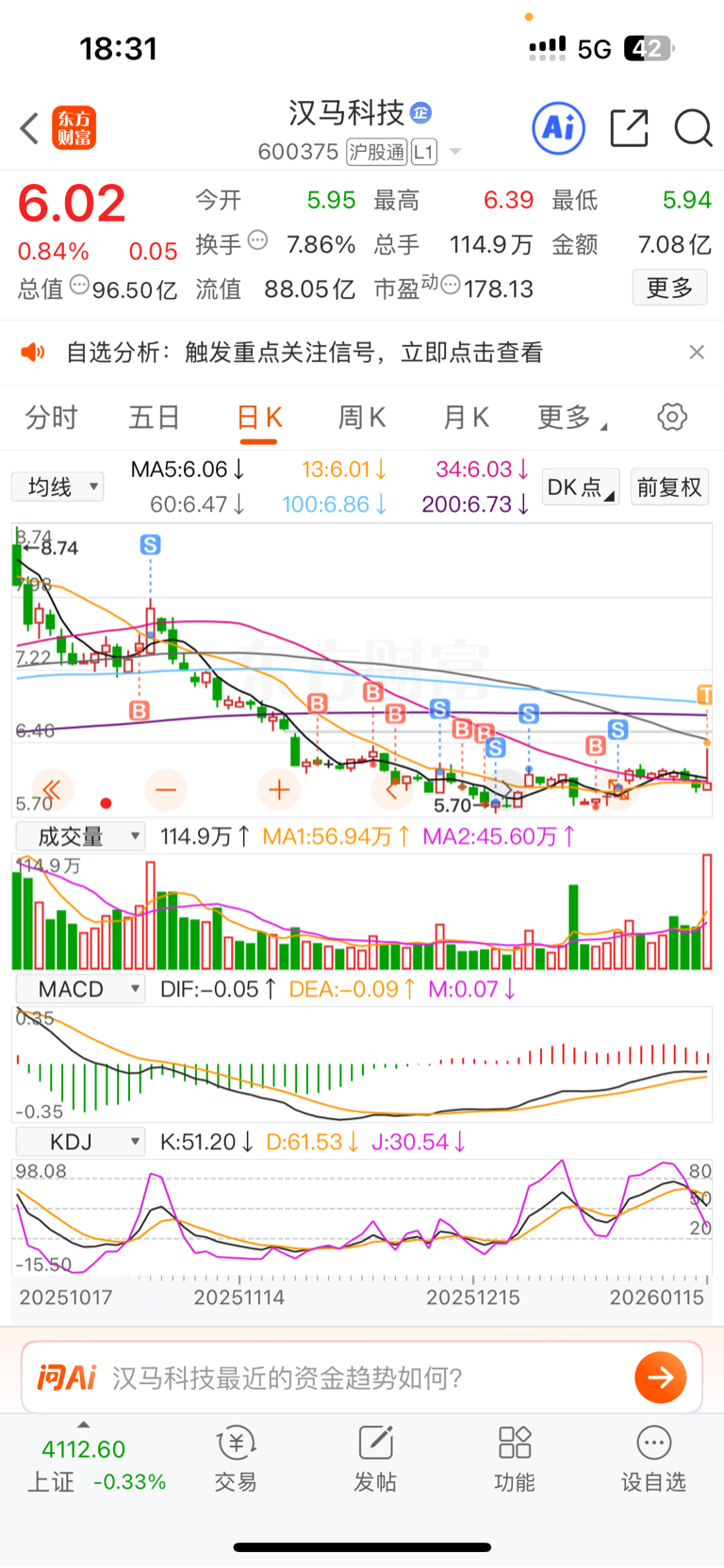Tap the info icon next to 市盈
The image size is (724, 1568).
(x=451, y=285)
